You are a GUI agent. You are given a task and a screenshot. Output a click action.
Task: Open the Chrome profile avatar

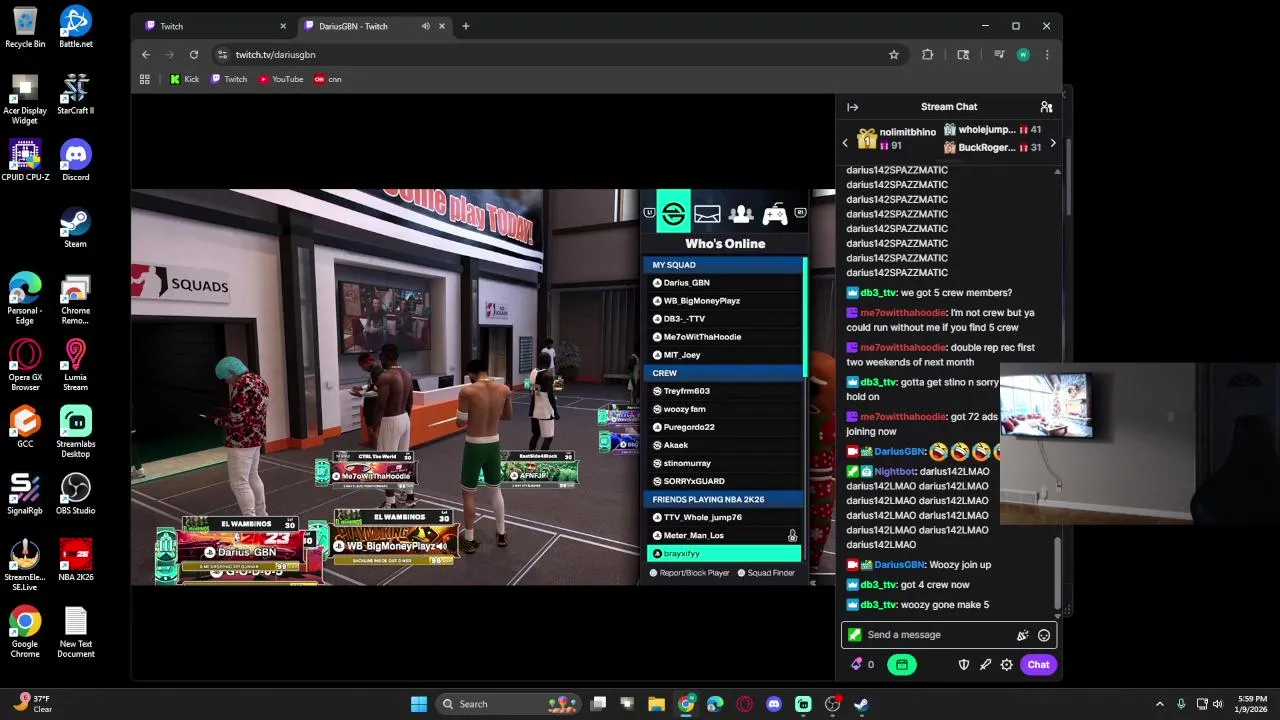pyautogui.click(x=1023, y=55)
